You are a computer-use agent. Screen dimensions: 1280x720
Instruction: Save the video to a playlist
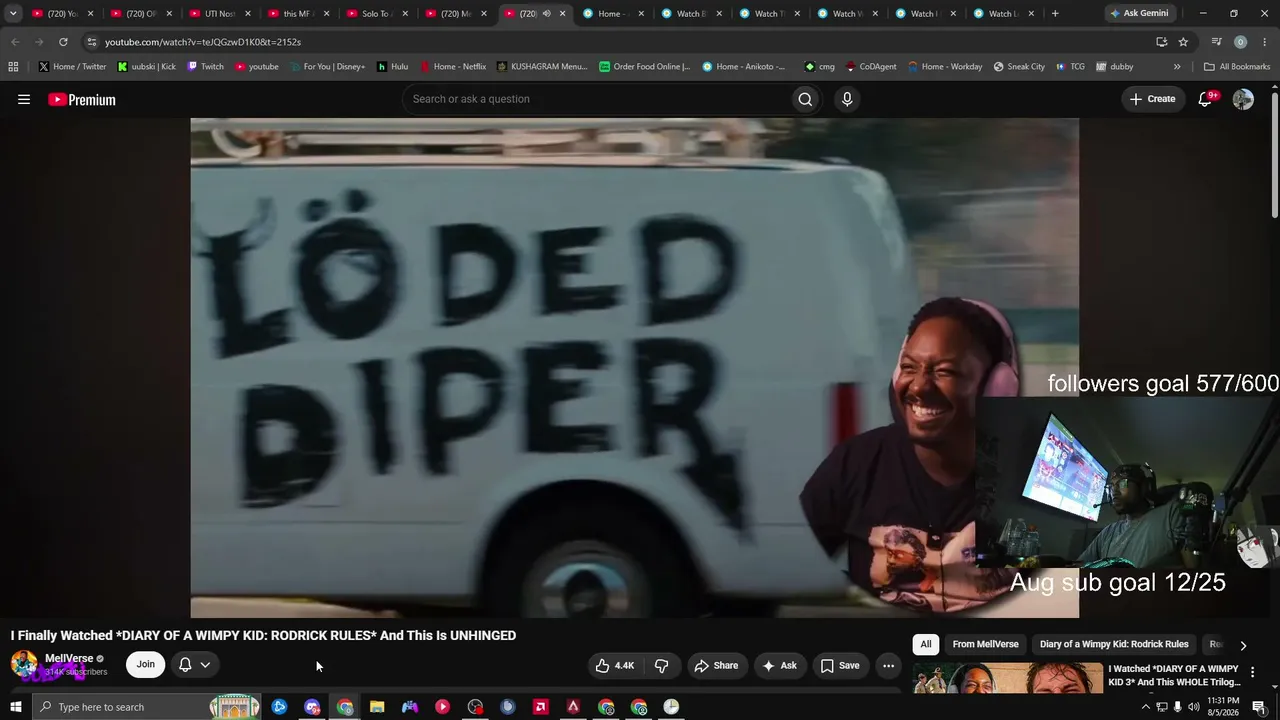coord(840,665)
